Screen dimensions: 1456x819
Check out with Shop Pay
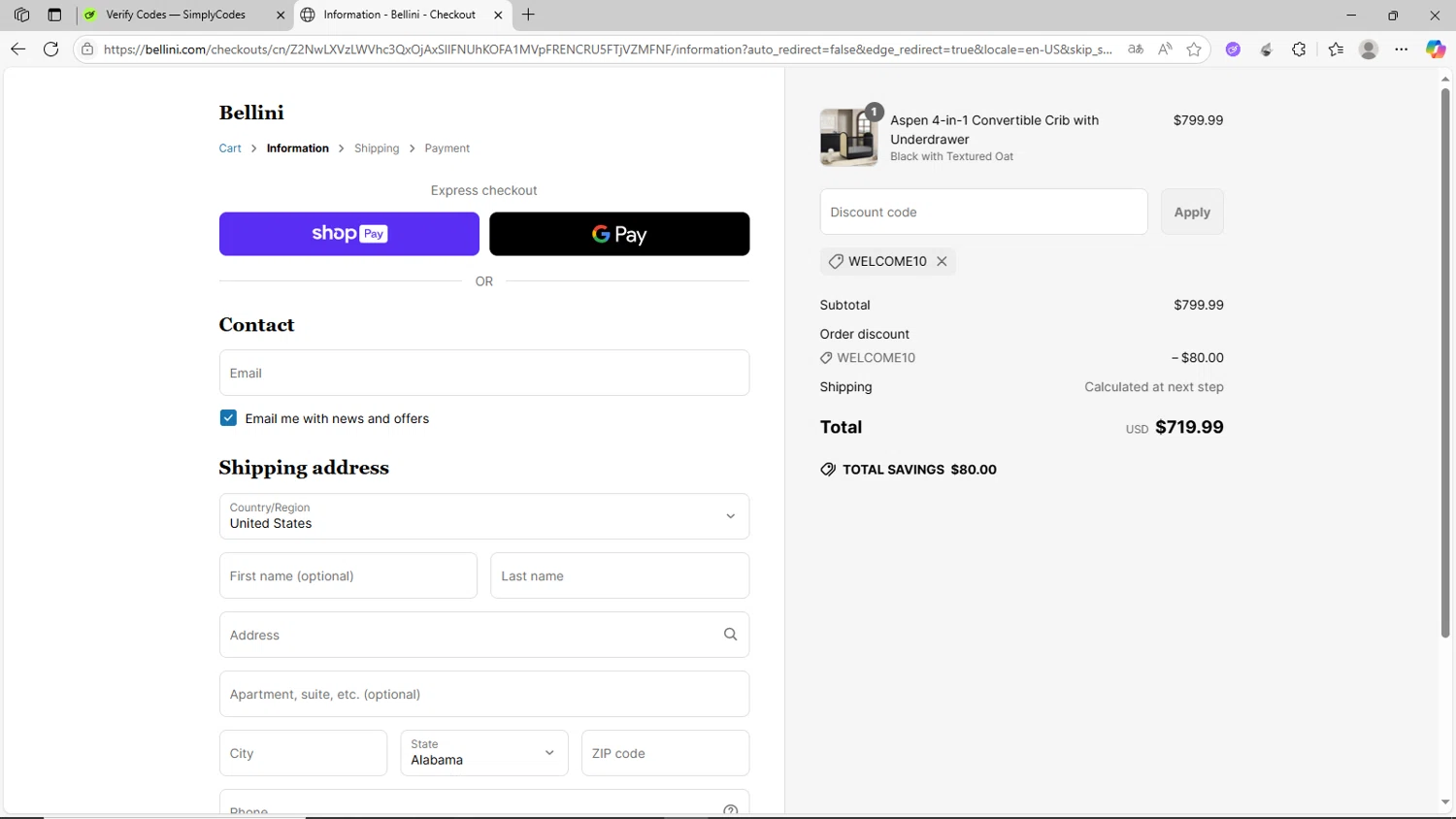point(349,234)
